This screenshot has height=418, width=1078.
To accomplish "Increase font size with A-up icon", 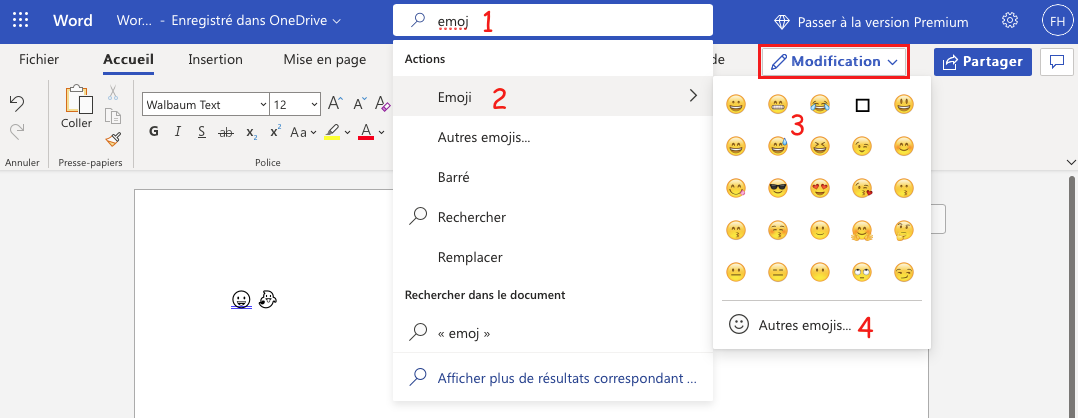I will pos(335,104).
